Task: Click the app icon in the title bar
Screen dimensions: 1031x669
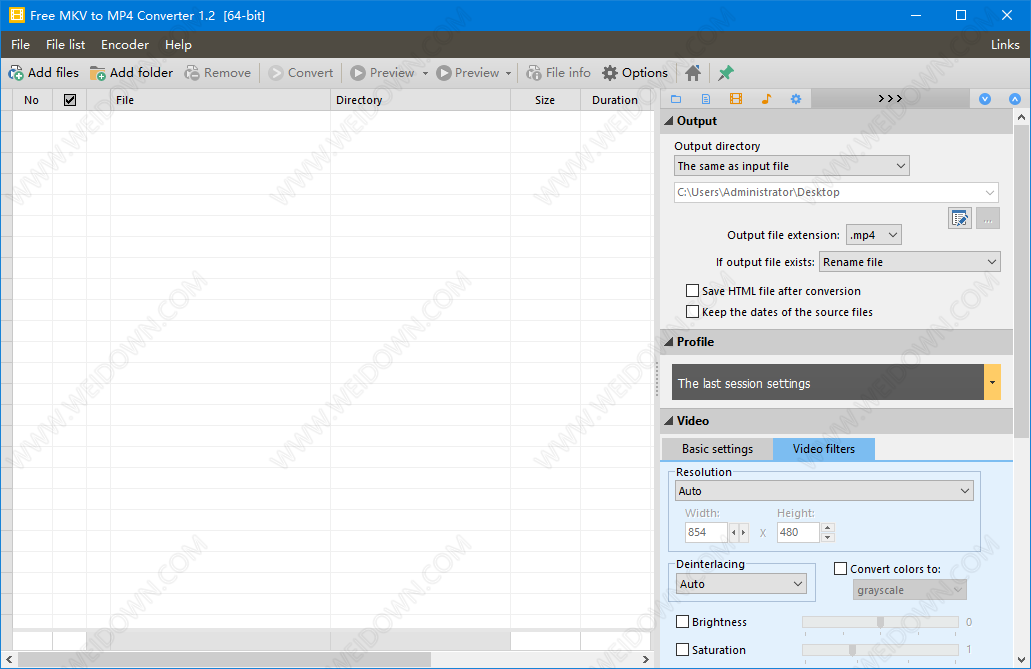Action: (16, 15)
